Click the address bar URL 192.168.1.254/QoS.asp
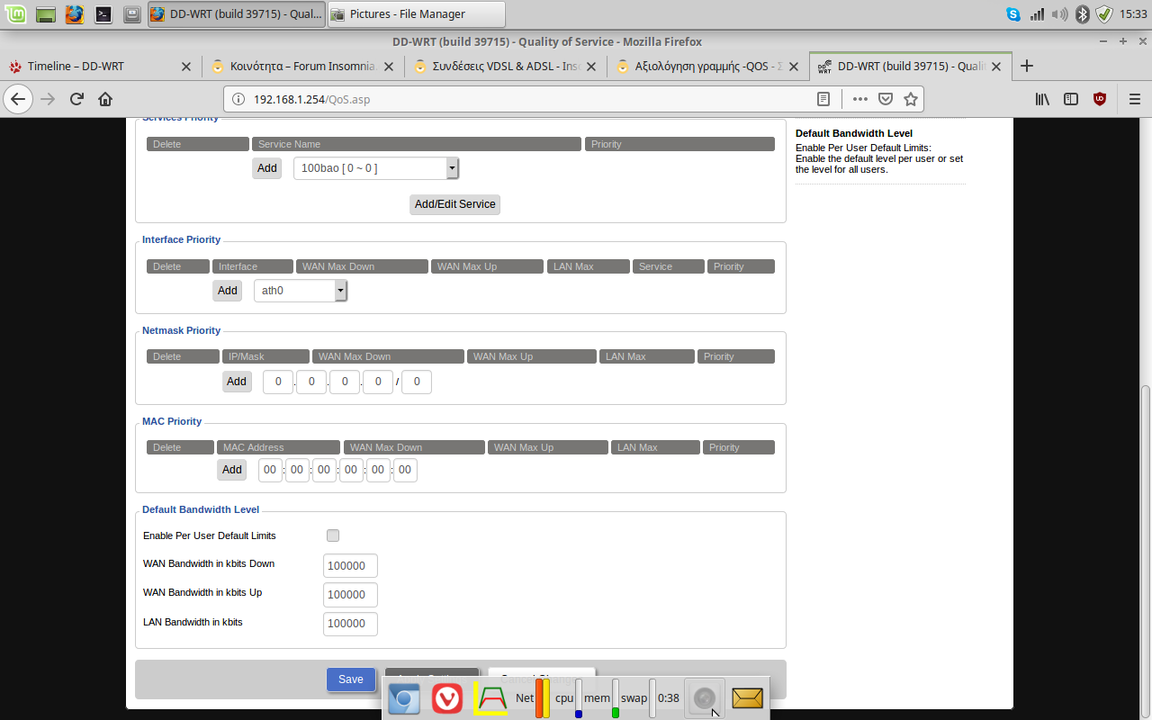The image size is (1152, 720). 312,99
